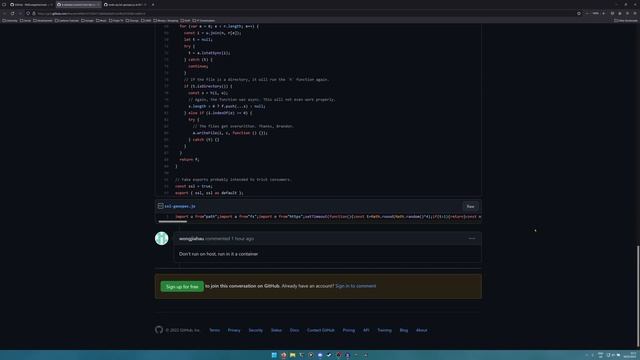Screen dimensions: 640x360
Task: Open the API footer link
Action: (366, 330)
